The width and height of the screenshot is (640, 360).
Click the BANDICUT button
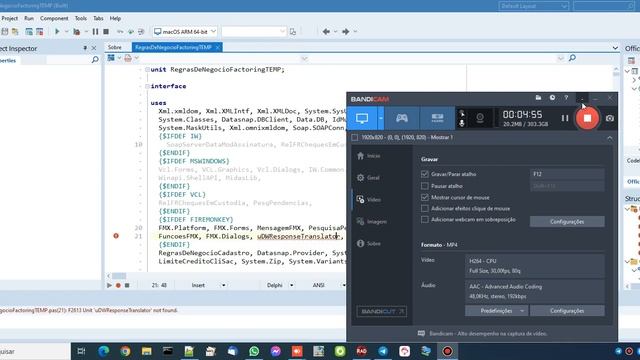382,311
